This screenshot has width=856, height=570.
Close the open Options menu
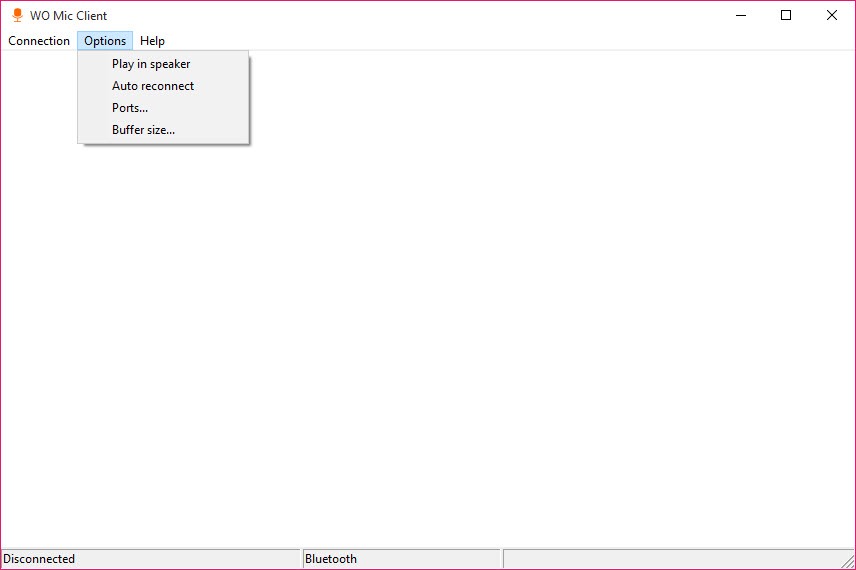click(x=105, y=41)
